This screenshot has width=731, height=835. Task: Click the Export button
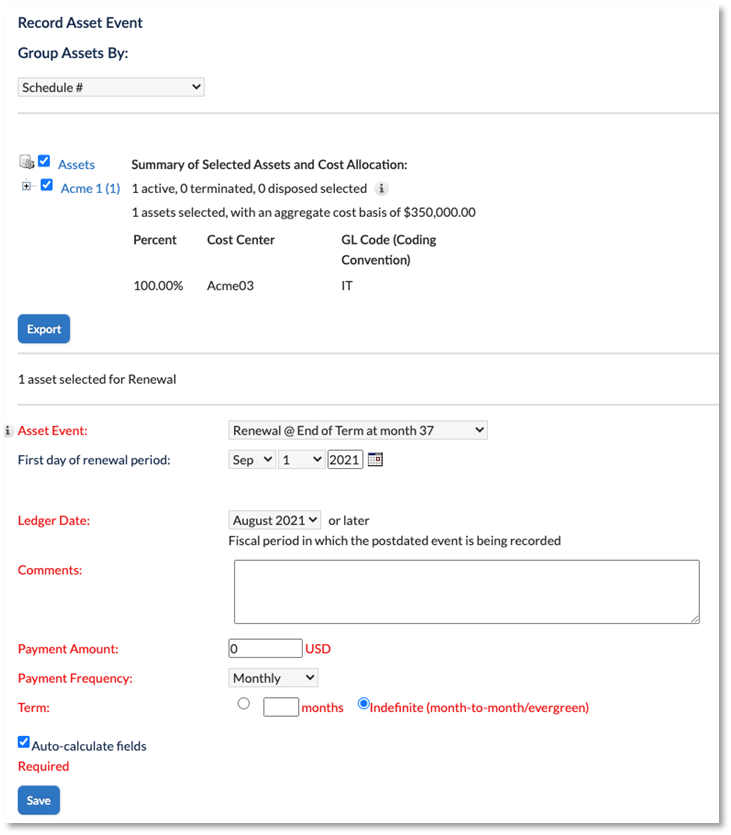[44, 329]
